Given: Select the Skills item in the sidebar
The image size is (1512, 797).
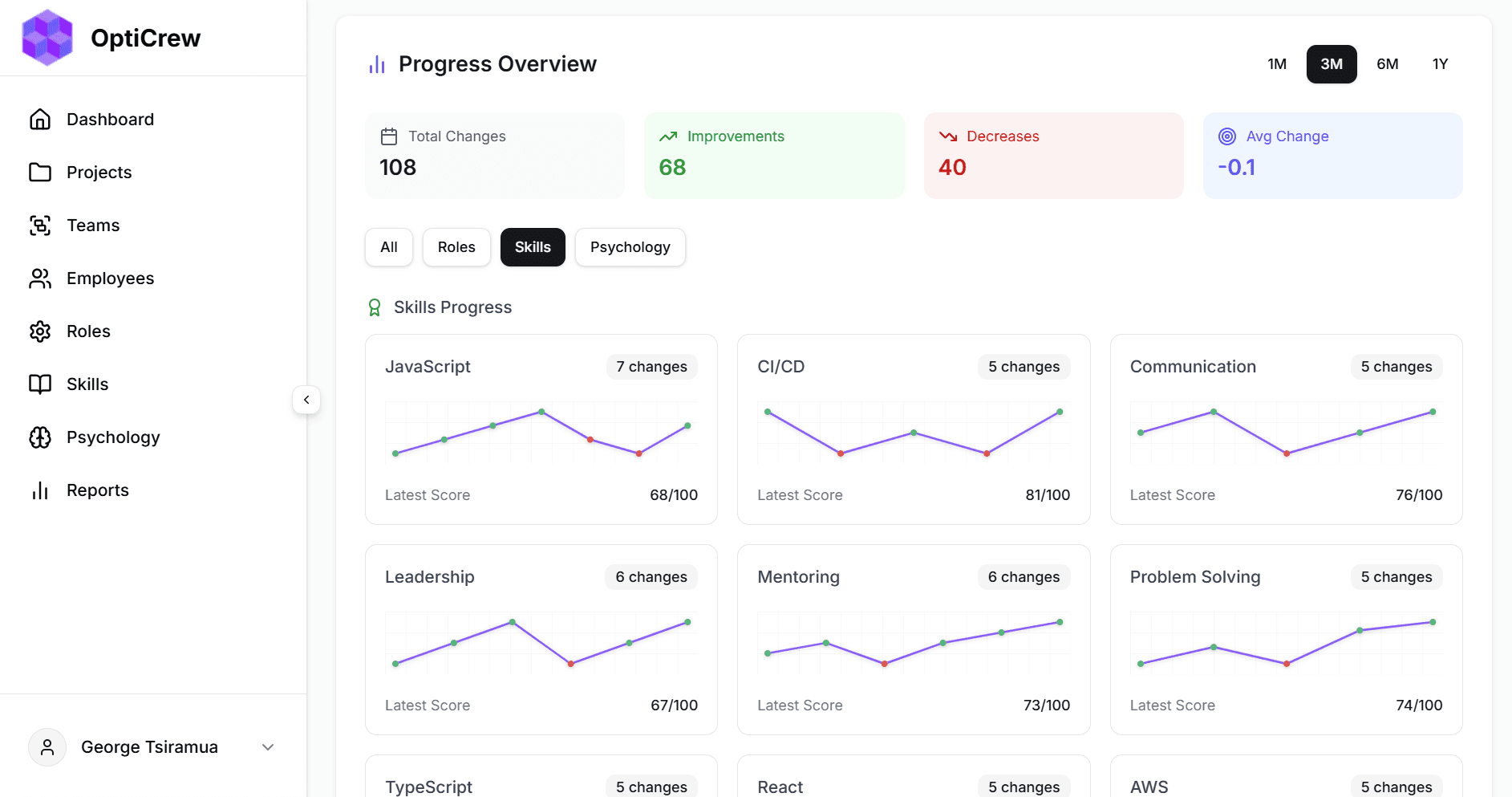Looking at the screenshot, I should (40, 384).
